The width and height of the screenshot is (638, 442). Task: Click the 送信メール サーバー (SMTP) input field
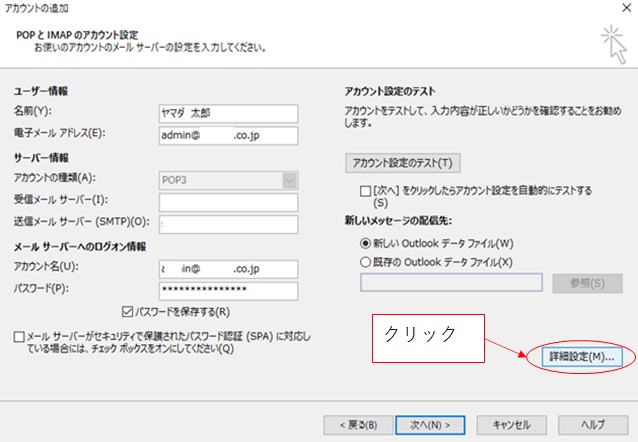(228, 224)
